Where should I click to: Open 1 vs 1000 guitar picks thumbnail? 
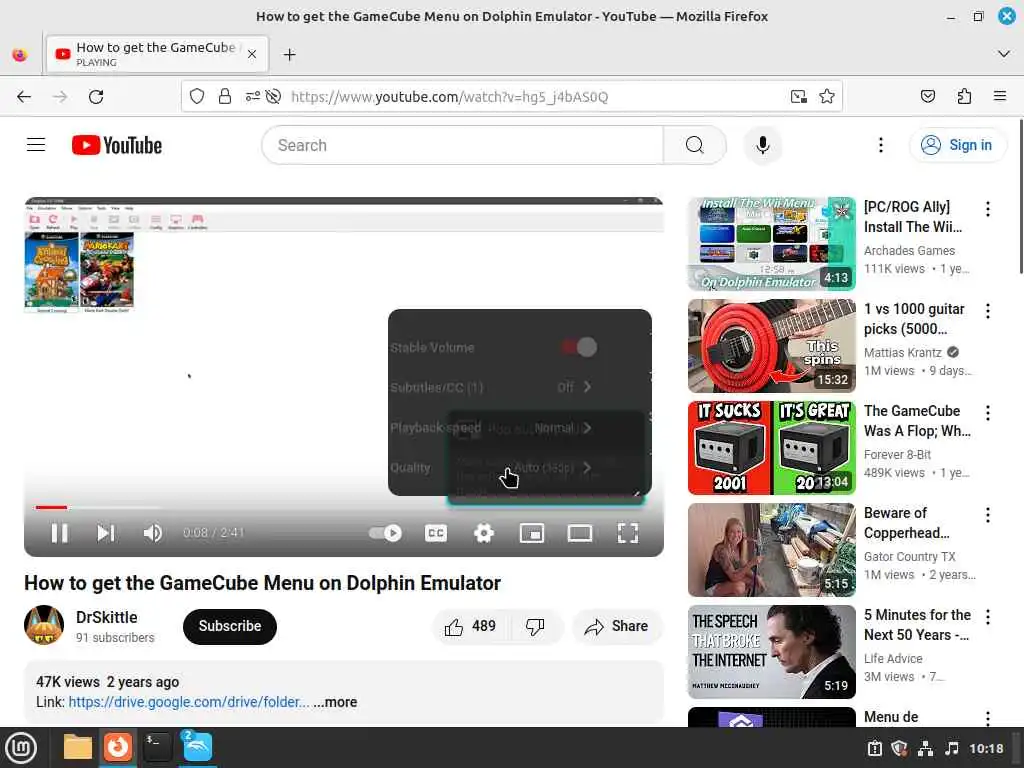pyautogui.click(x=771, y=345)
